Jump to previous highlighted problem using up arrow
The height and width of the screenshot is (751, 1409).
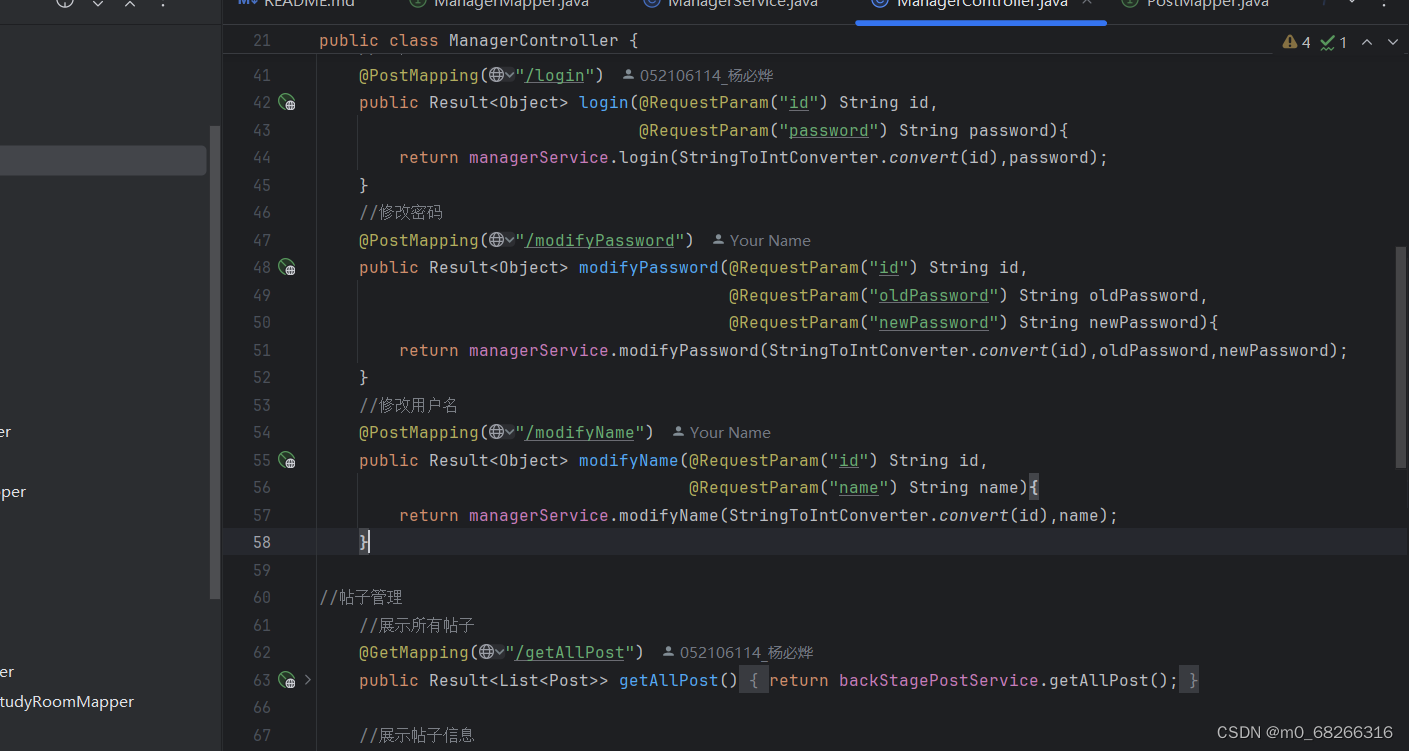coord(1367,42)
